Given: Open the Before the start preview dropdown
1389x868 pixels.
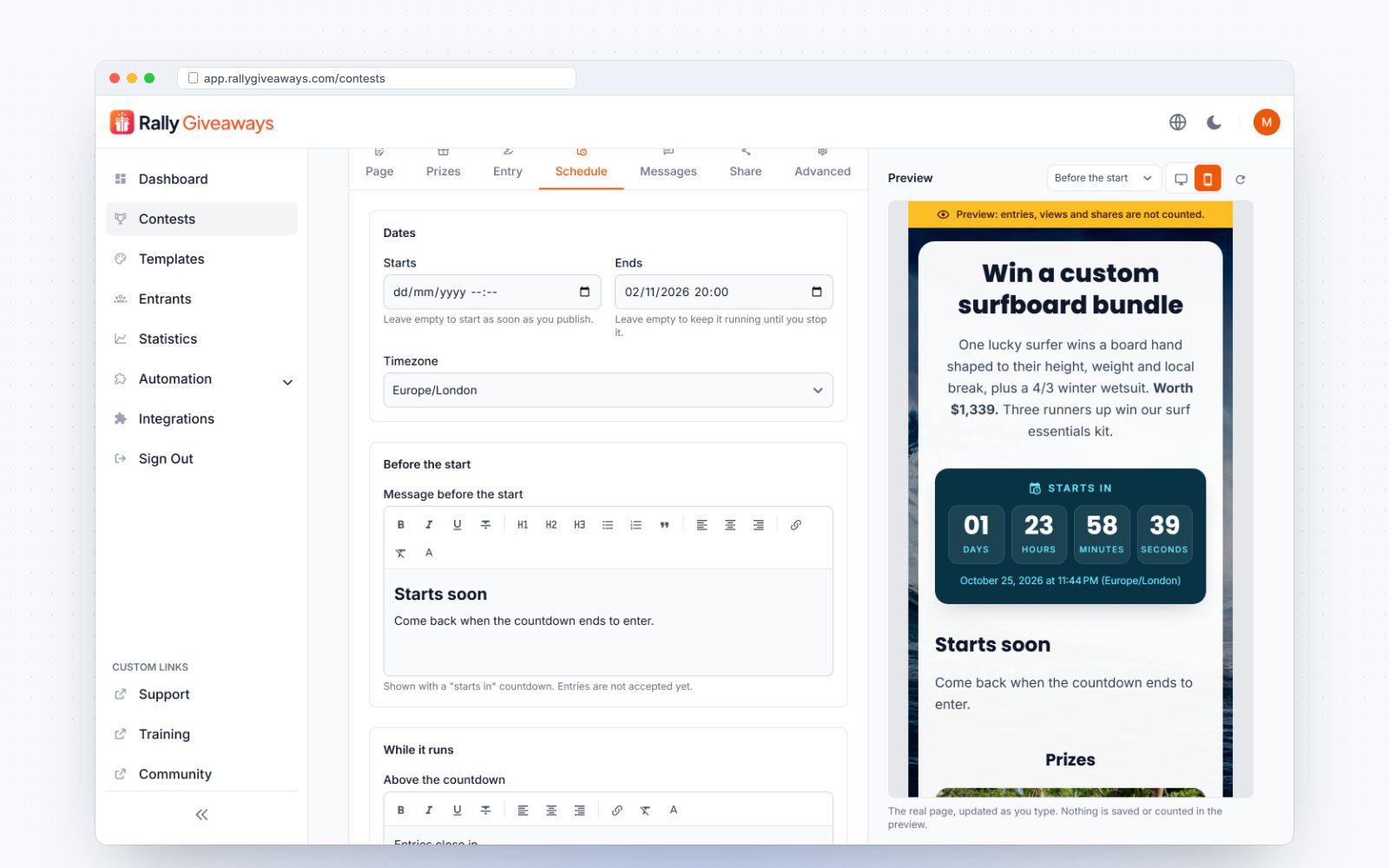Looking at the screenshot, I should click(x=1104, y=178).
